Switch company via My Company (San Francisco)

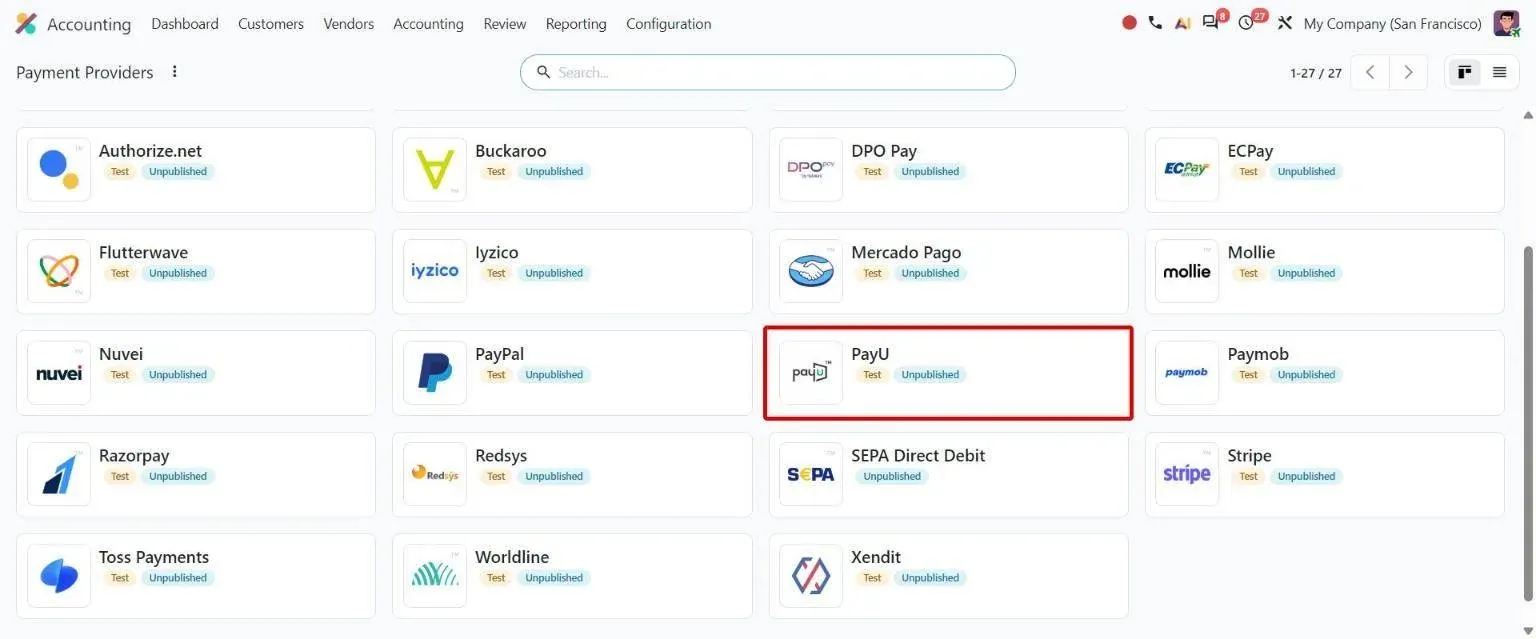pyautogui.click(x=1393, y=23)
